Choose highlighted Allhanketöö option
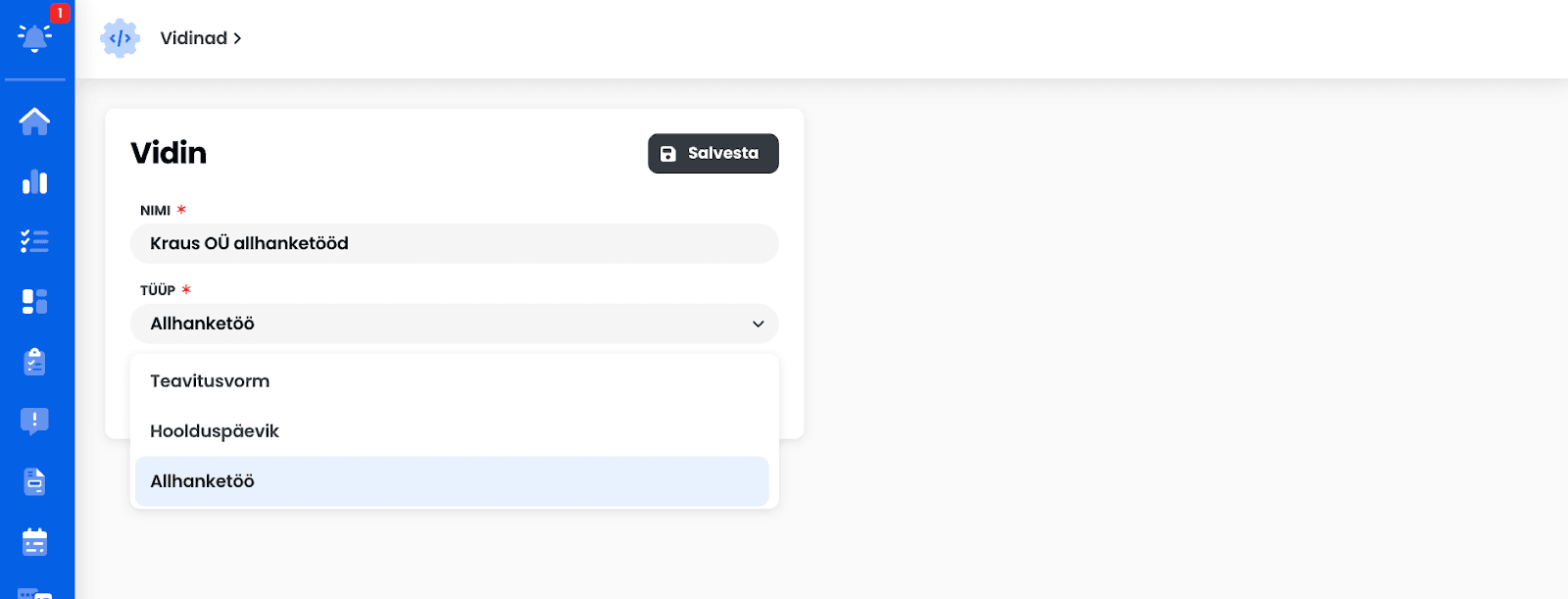 [452, 481]
